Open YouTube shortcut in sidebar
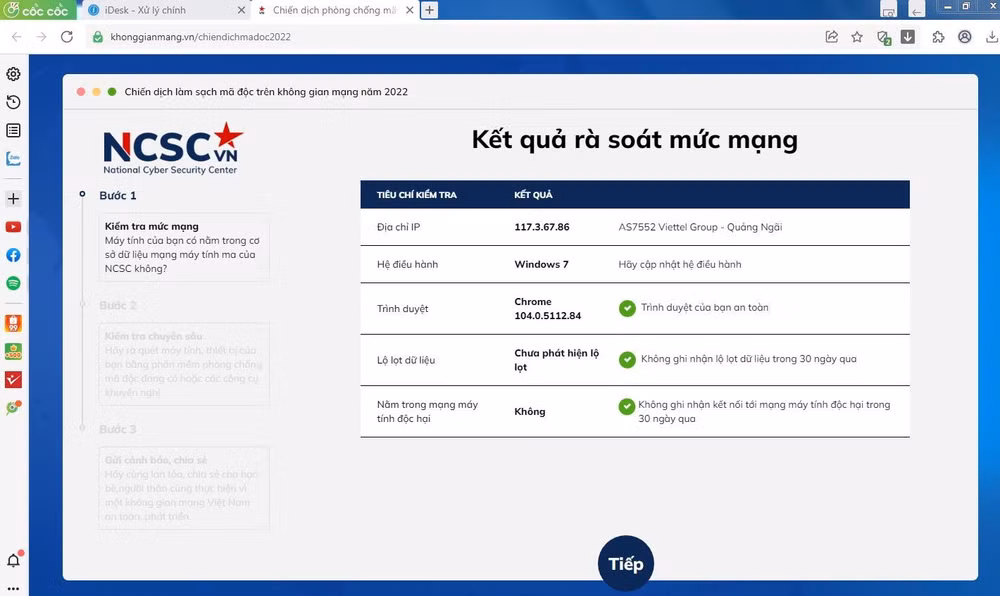 [x=13, y=227]
